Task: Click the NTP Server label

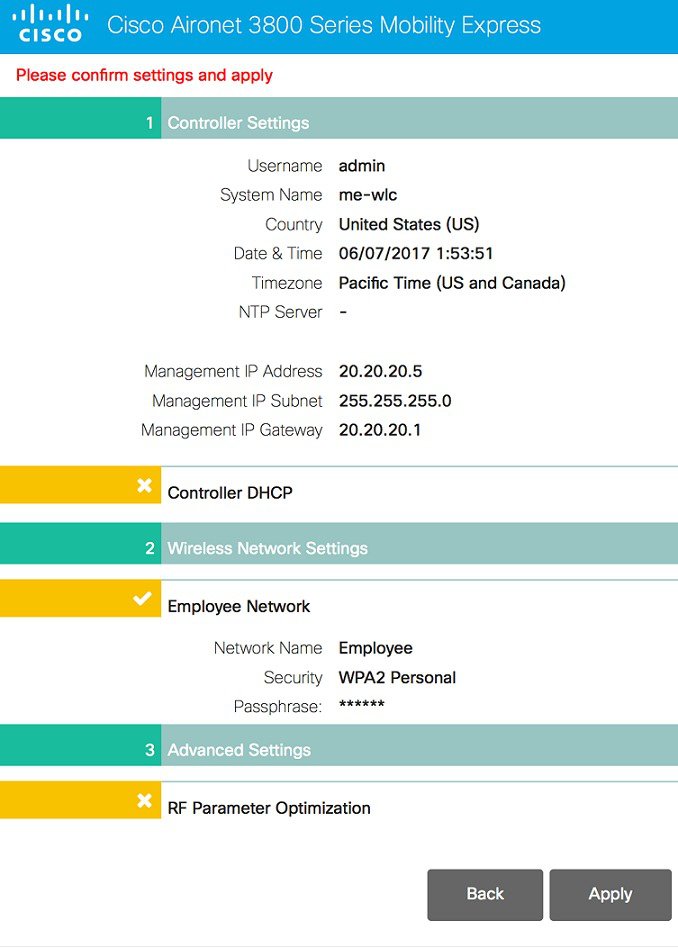Action: point(280,312)
